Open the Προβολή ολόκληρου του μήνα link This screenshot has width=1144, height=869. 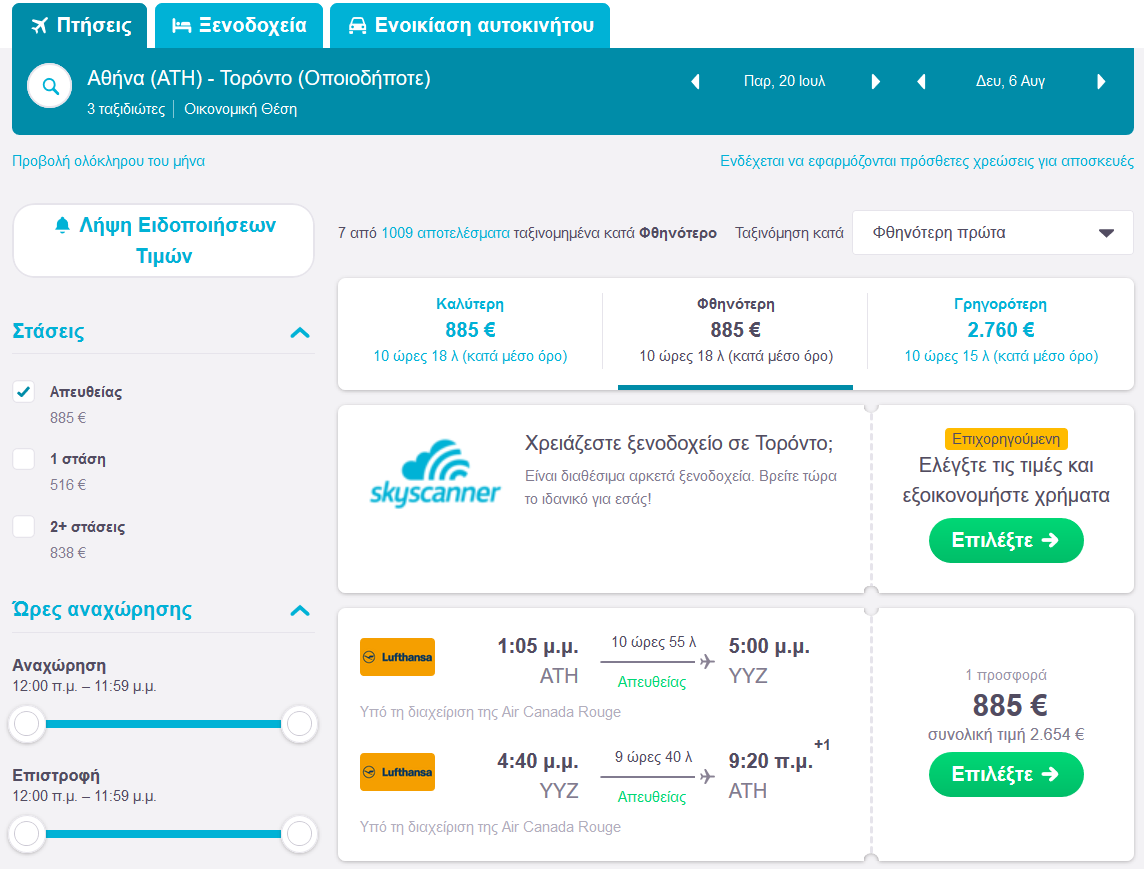(108, 161)
